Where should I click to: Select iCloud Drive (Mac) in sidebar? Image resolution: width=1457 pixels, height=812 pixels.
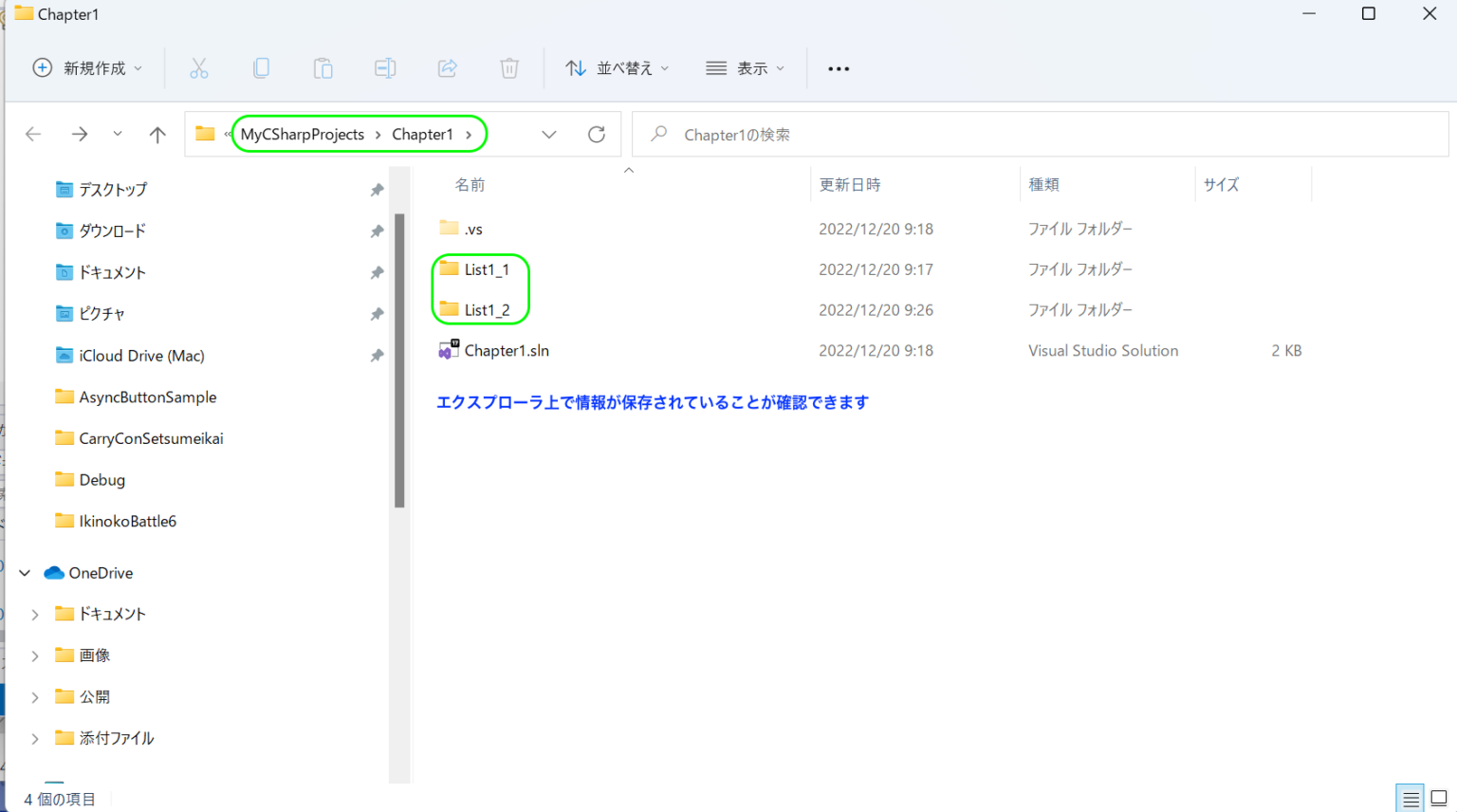tap(141, 356)
